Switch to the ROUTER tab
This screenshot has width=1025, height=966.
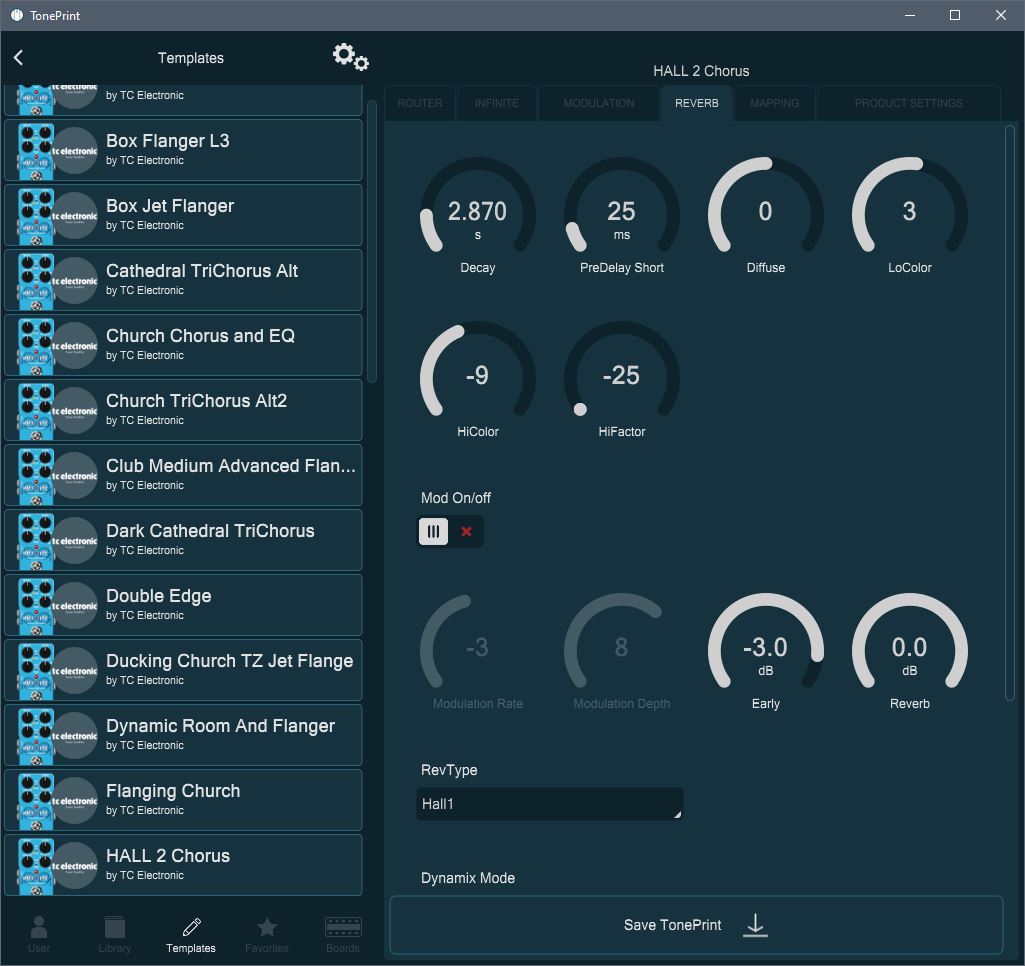pyautogui.click(x=420, y=103)
